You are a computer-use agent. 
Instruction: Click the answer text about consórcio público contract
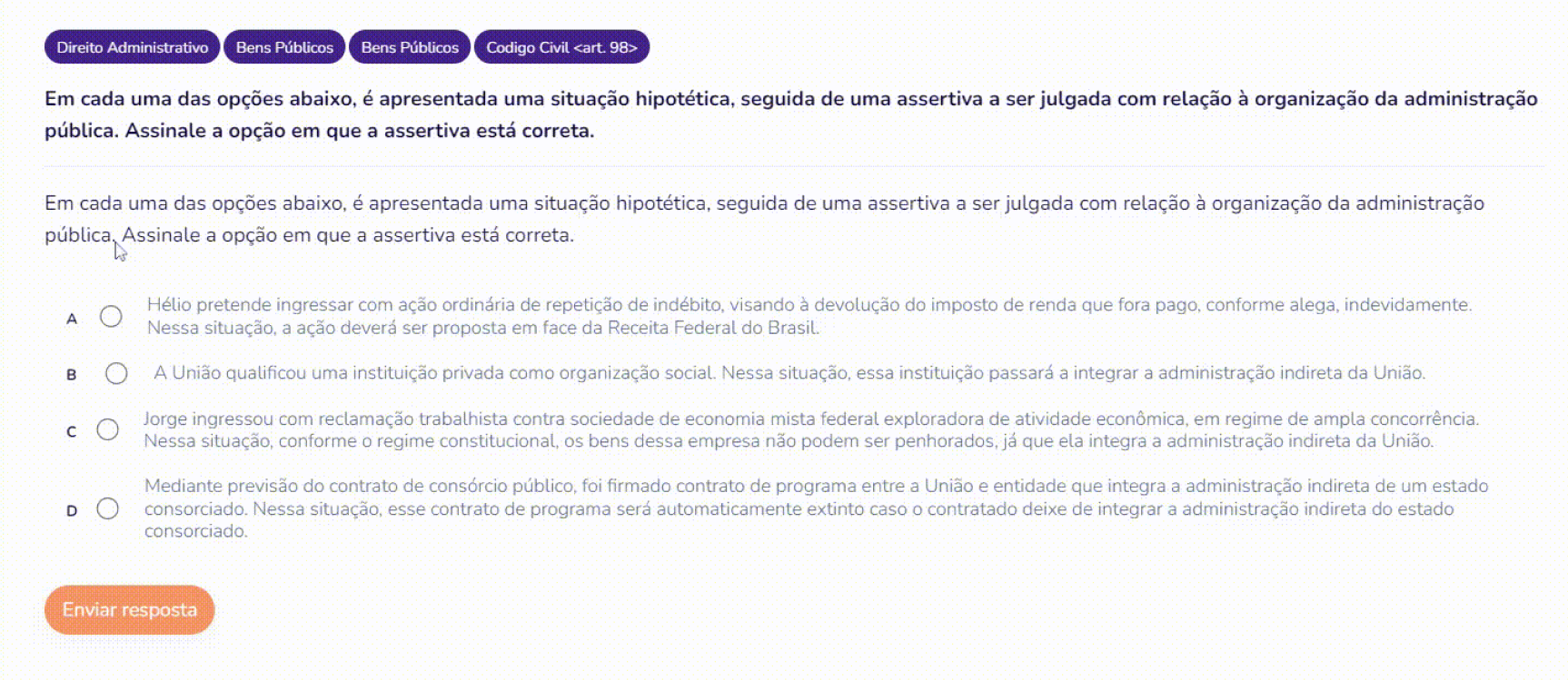click(816, 508)
